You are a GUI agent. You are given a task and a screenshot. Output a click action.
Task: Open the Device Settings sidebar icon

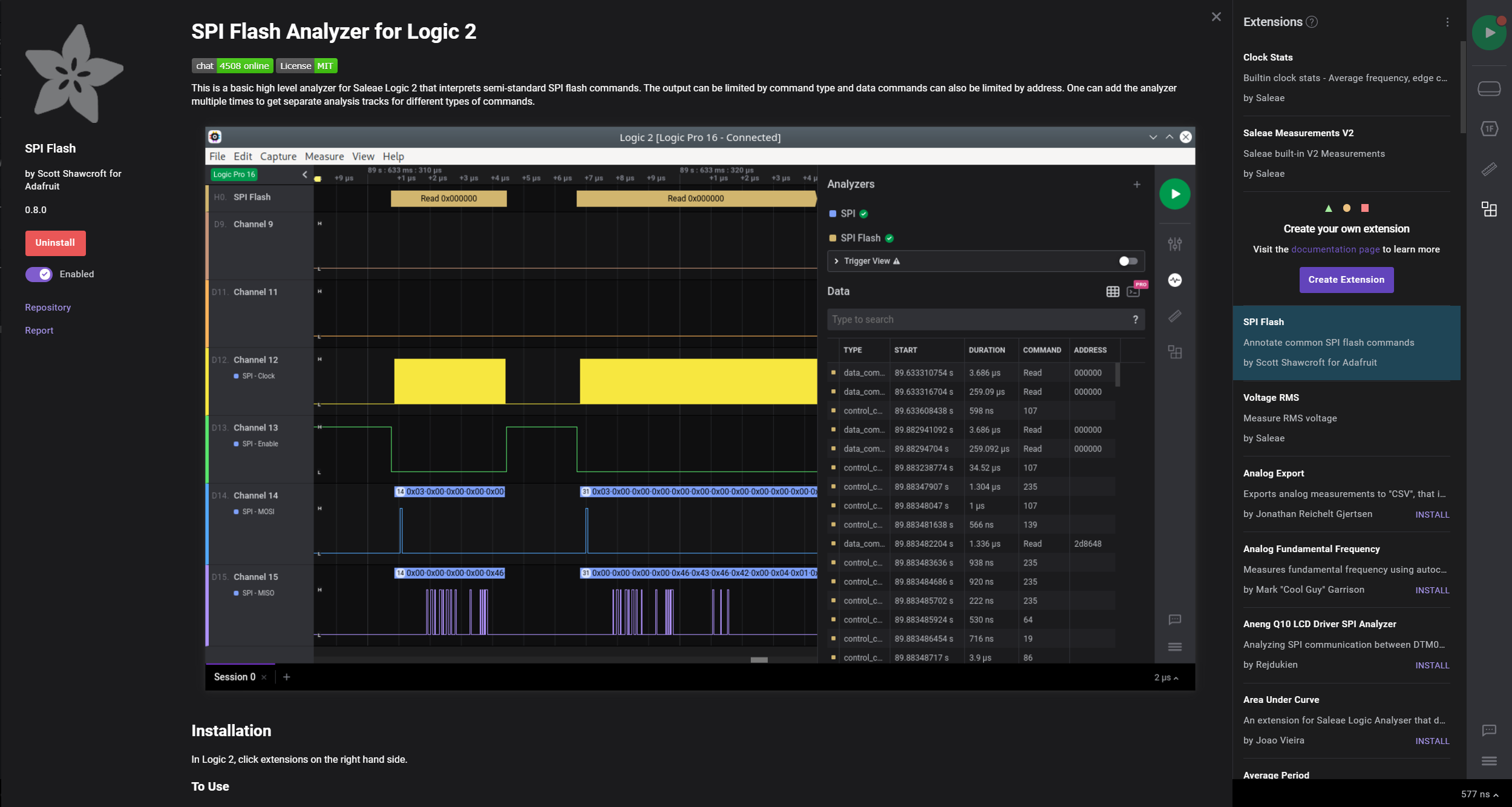pyautogui.click(x=1489, y=89)
